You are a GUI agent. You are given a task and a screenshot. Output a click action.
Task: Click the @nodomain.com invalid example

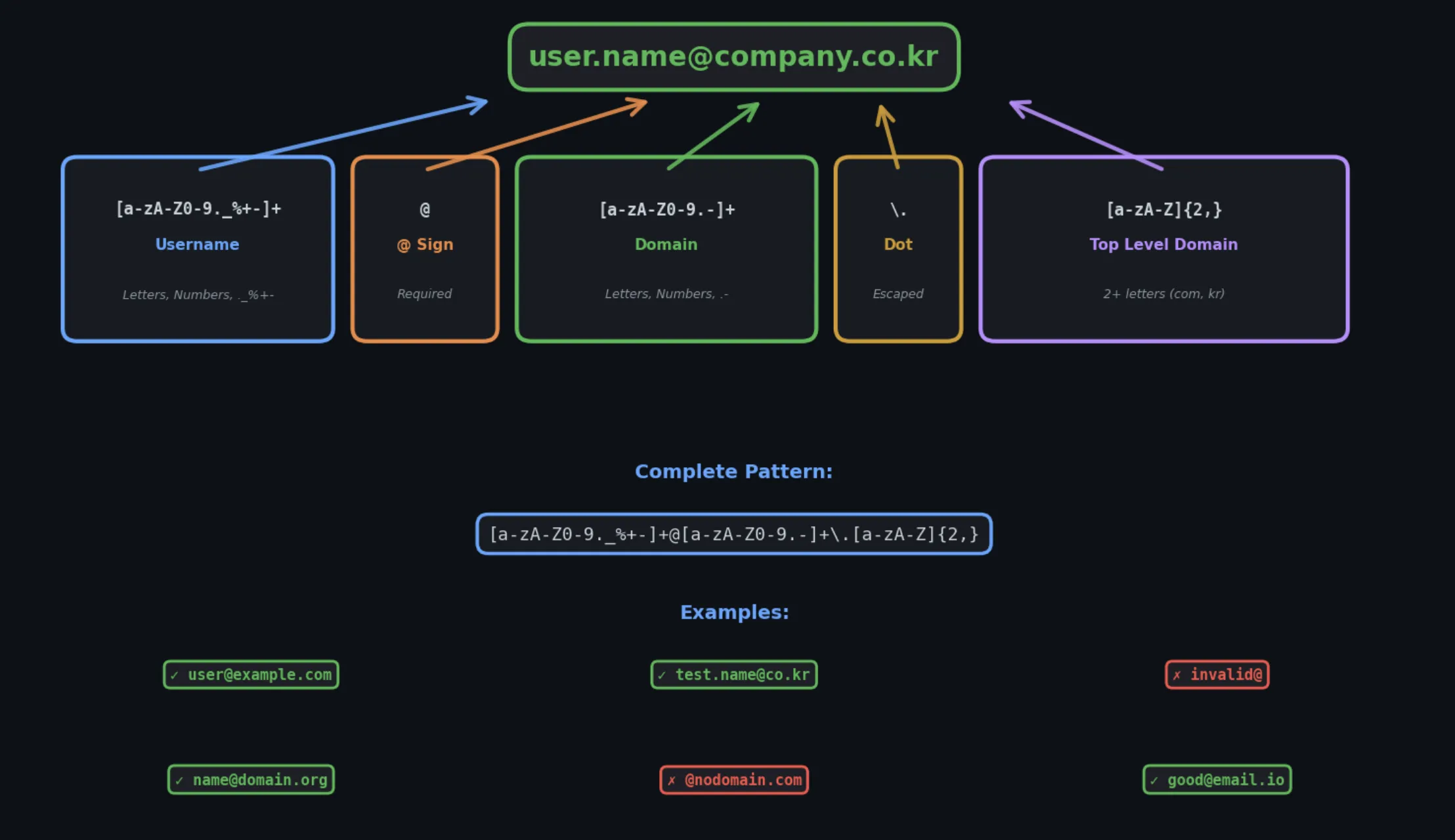733,780
